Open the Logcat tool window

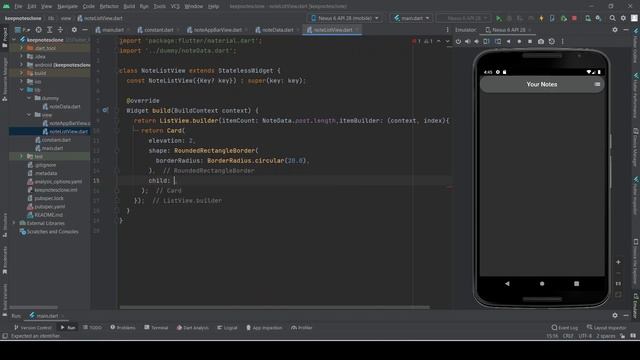[x=227, y=327]
